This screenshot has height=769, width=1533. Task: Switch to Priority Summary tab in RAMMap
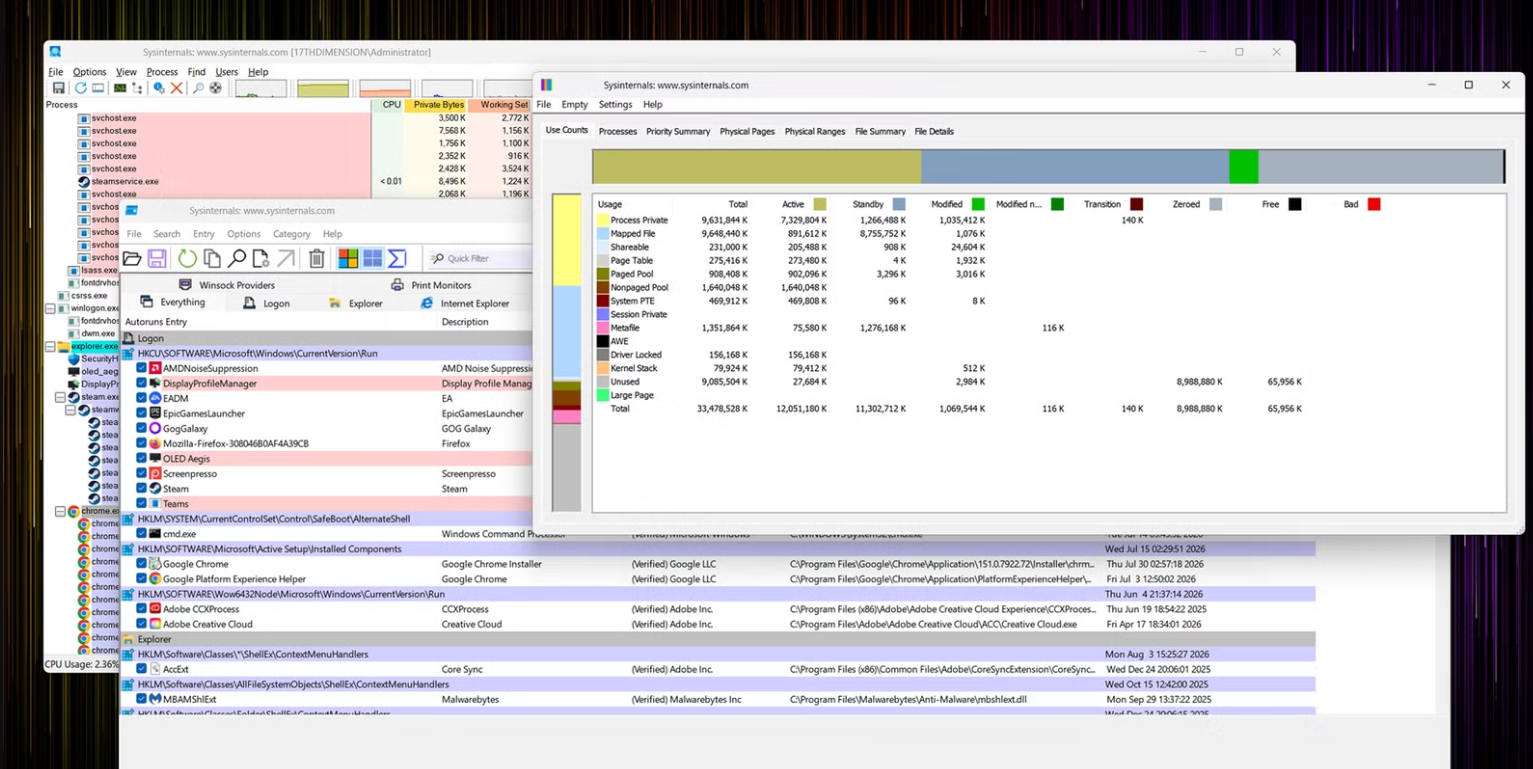click(x=678, y=131)
